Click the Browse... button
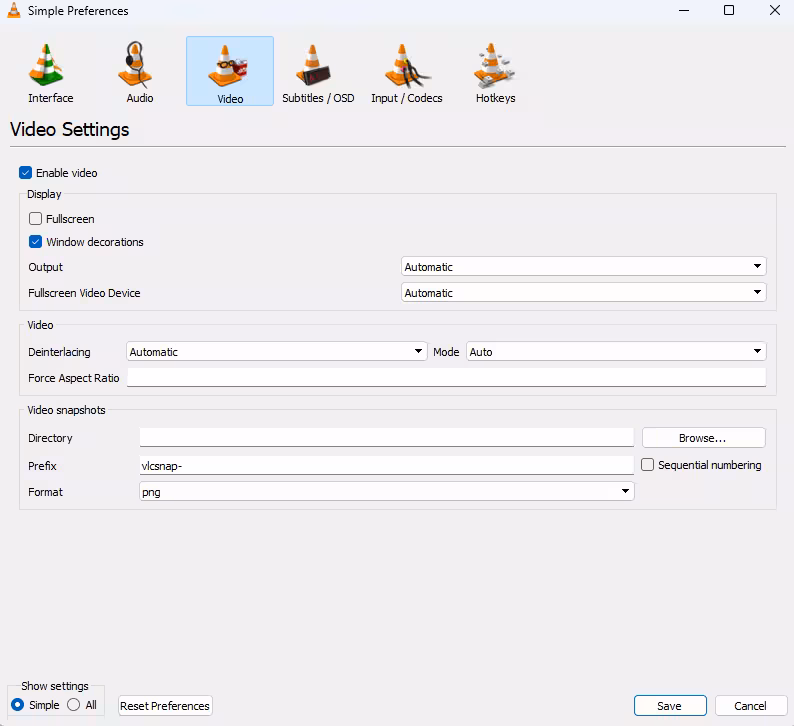Viewport: 794px width, 726px height. tap(703, 438)
